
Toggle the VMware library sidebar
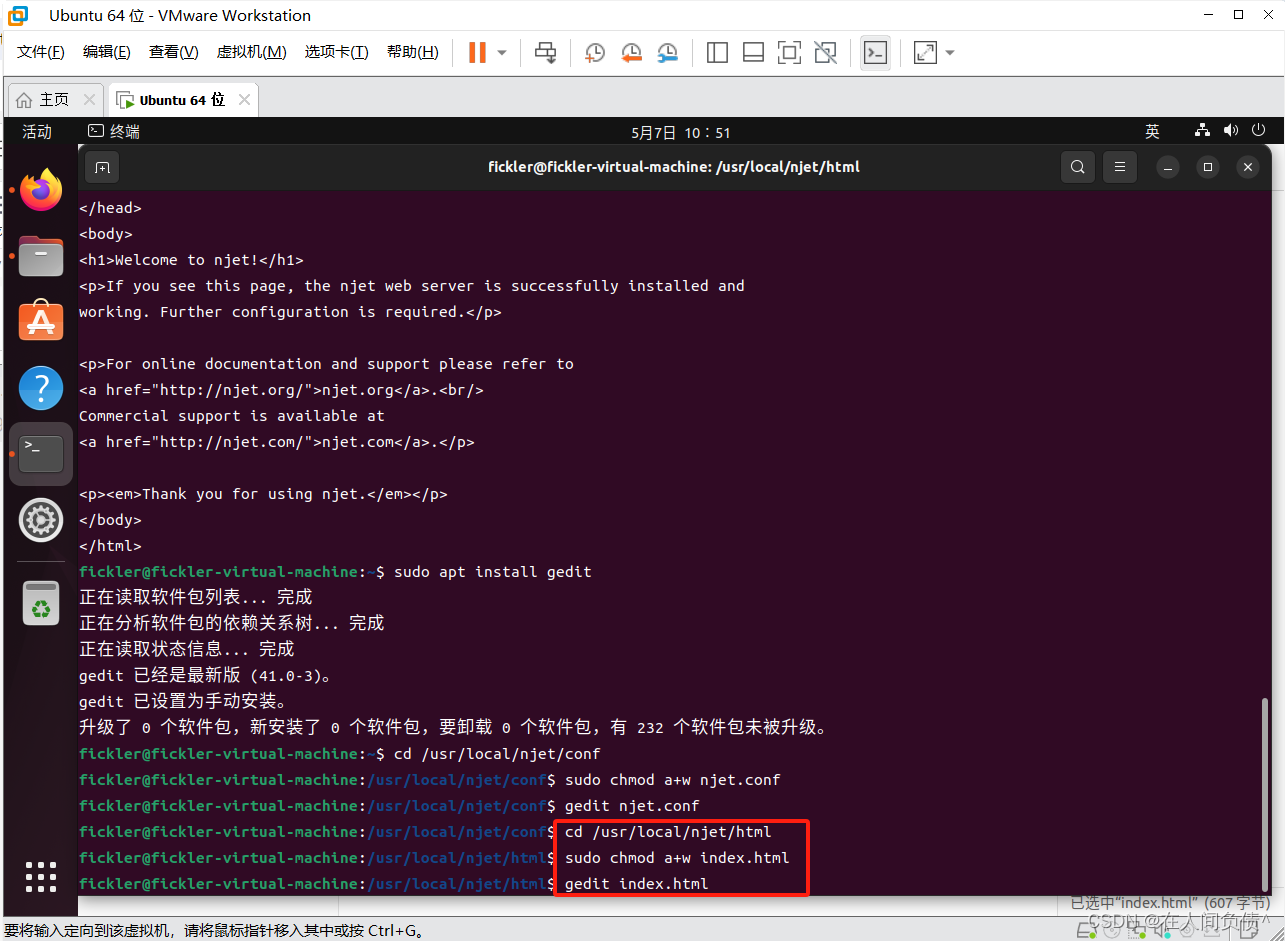tap(717, 52)
